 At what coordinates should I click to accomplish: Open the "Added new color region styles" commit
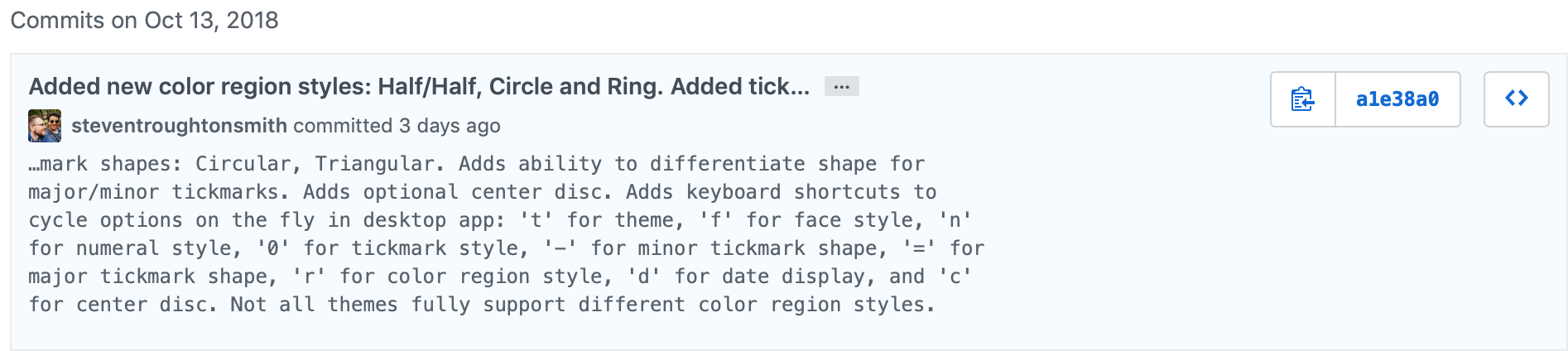point(419,86)
